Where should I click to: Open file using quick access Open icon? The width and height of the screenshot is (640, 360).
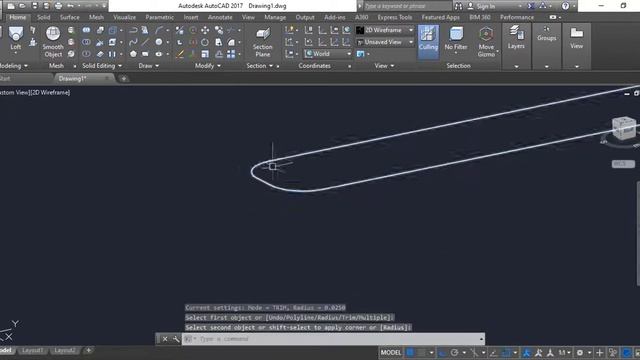point(22,6)
